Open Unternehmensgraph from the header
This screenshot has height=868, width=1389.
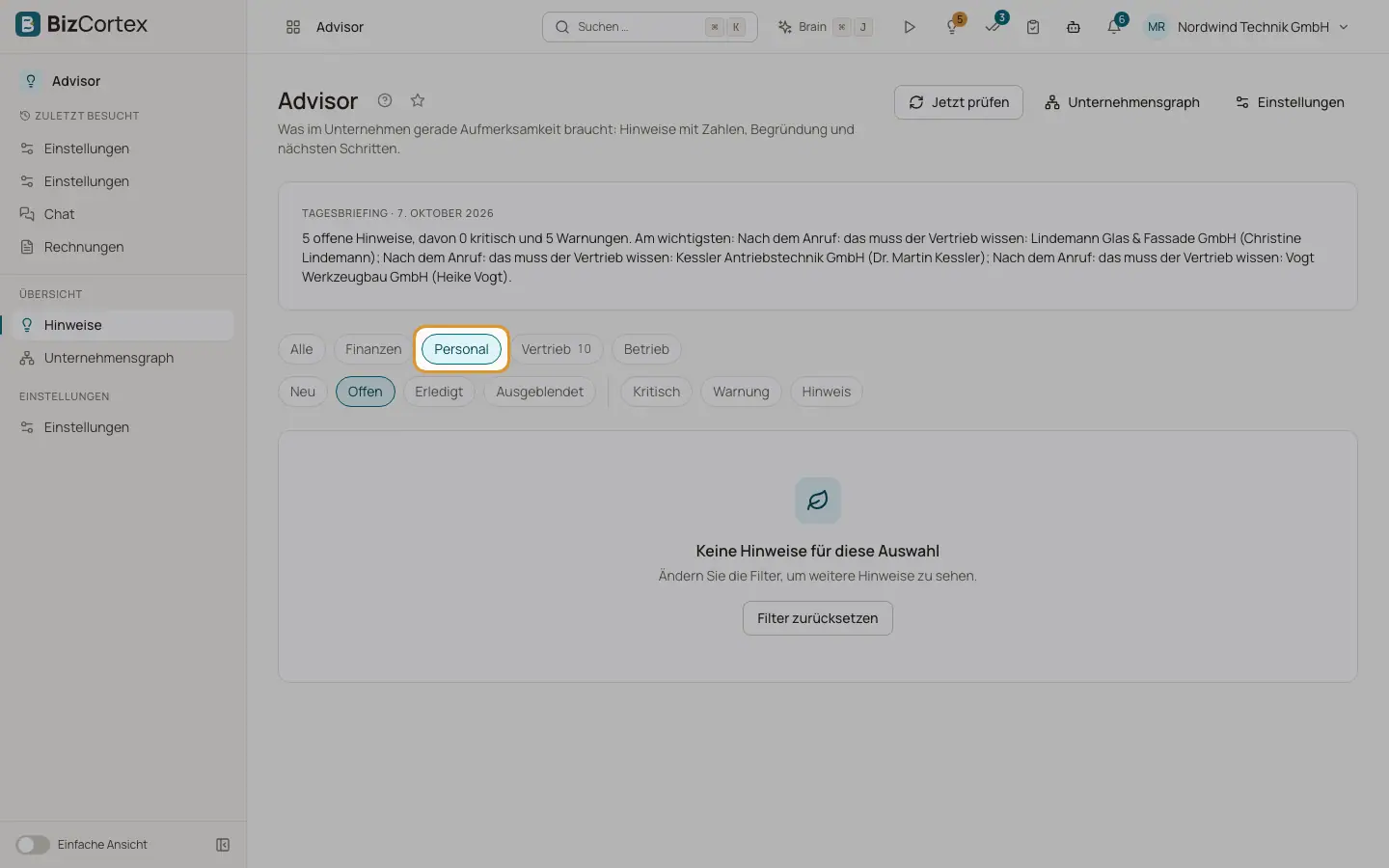pos(1122,102)
